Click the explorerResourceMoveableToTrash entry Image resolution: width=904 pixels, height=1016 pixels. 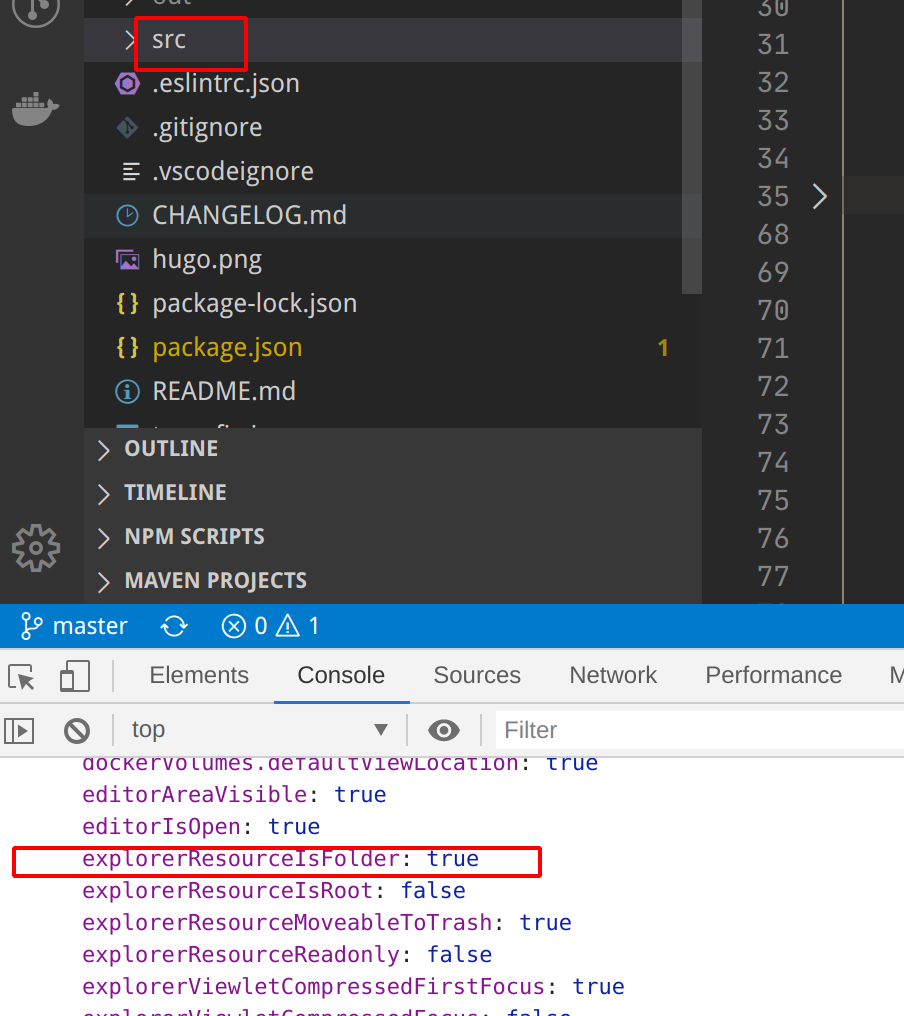[327, 923]
